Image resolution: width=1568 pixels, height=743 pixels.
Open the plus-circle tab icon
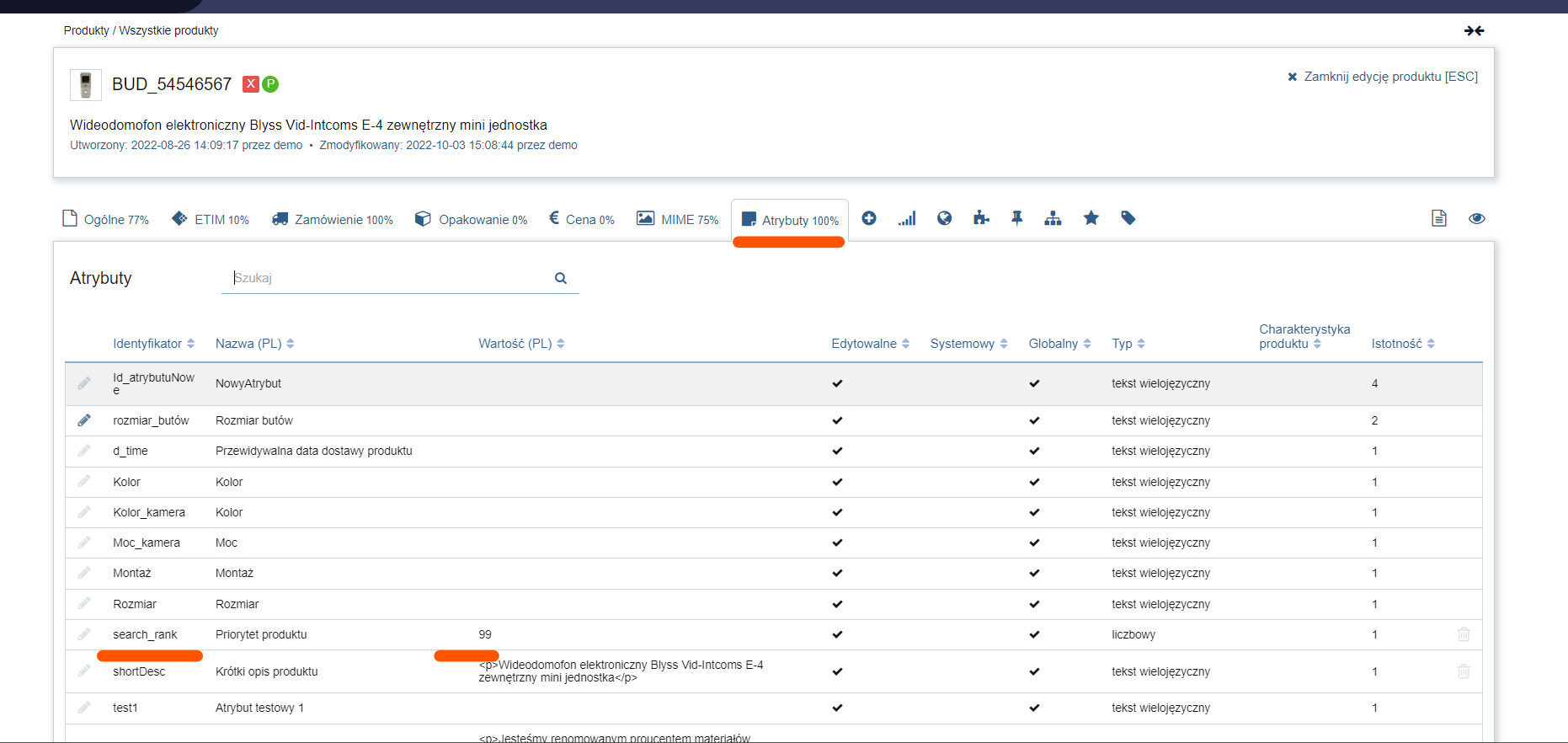[x=869, y=218]
